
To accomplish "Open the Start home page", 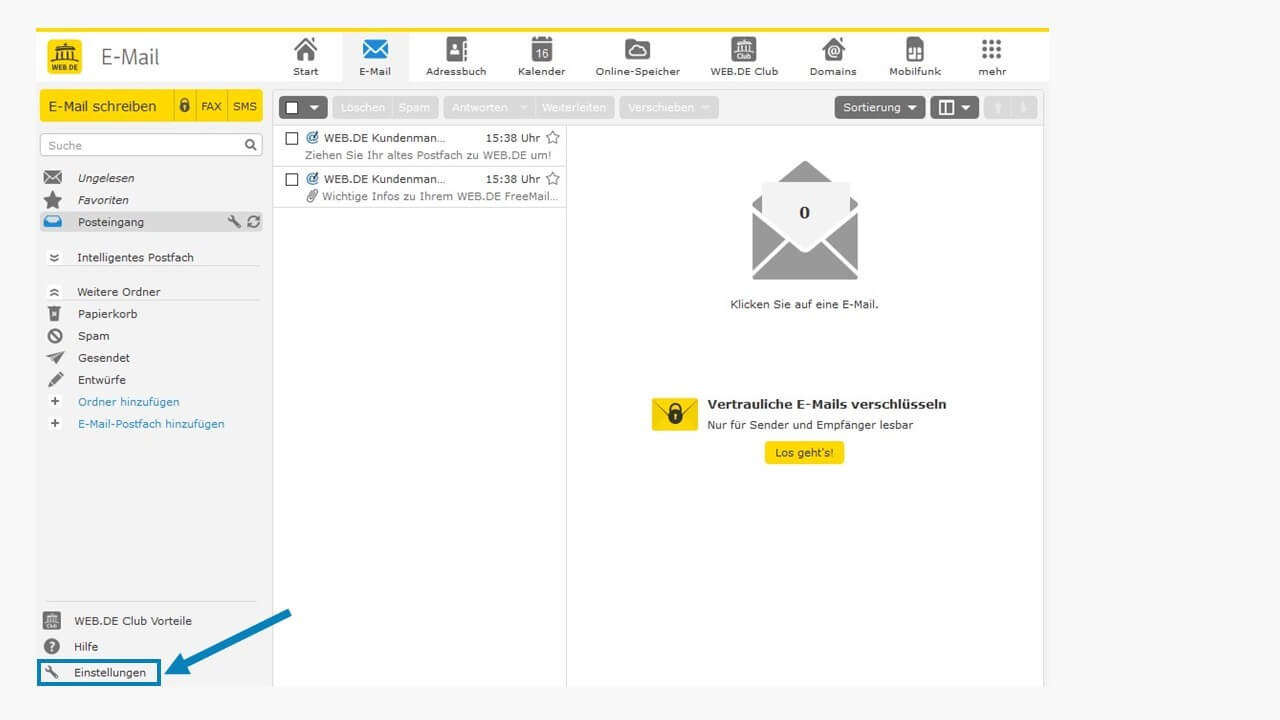I will click(306, 57).
